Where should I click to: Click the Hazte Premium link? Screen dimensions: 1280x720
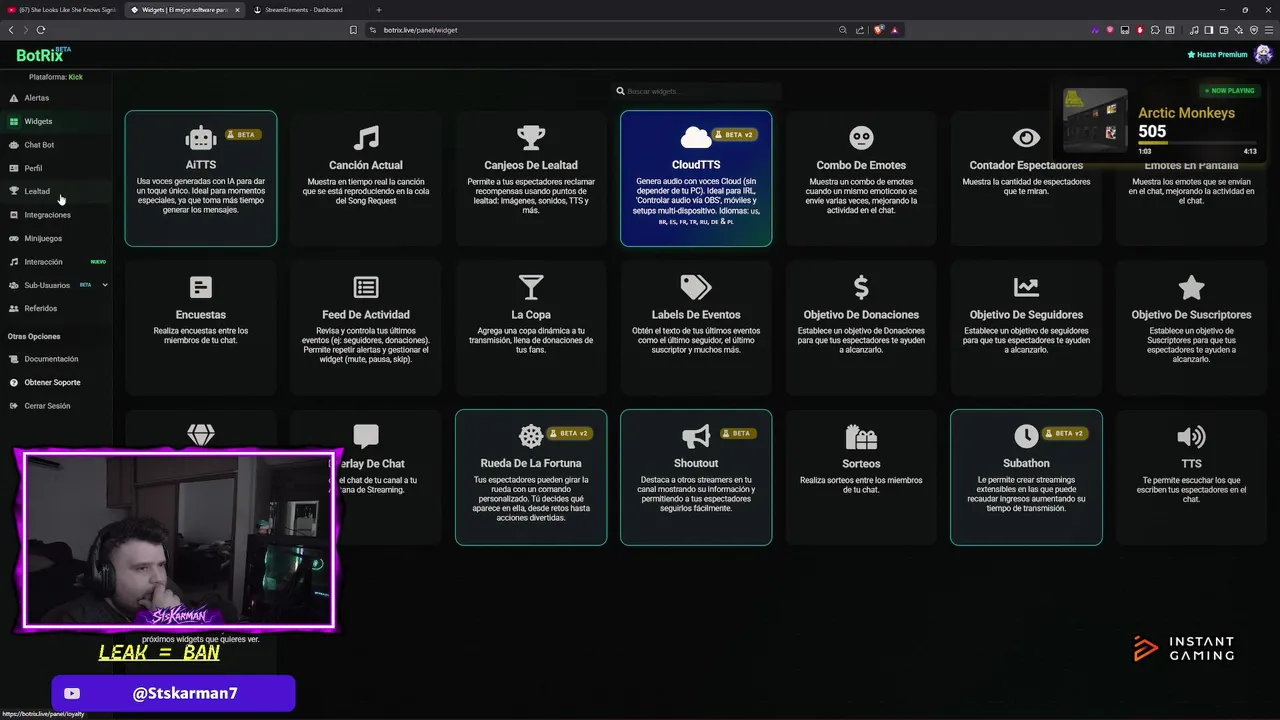[1217, 54]
